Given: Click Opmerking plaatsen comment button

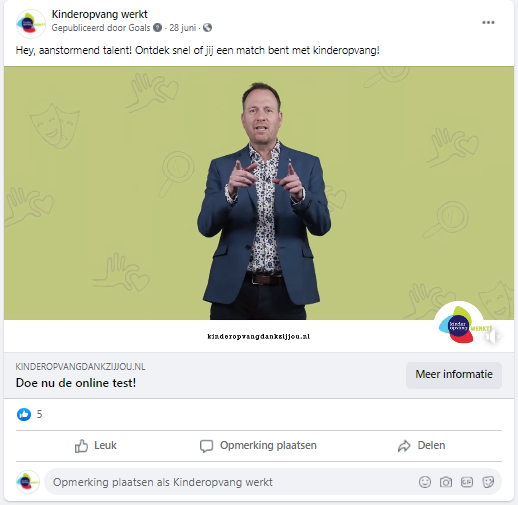Looking at the screenshot, I should pyautogui.click(x=258, y=446).
